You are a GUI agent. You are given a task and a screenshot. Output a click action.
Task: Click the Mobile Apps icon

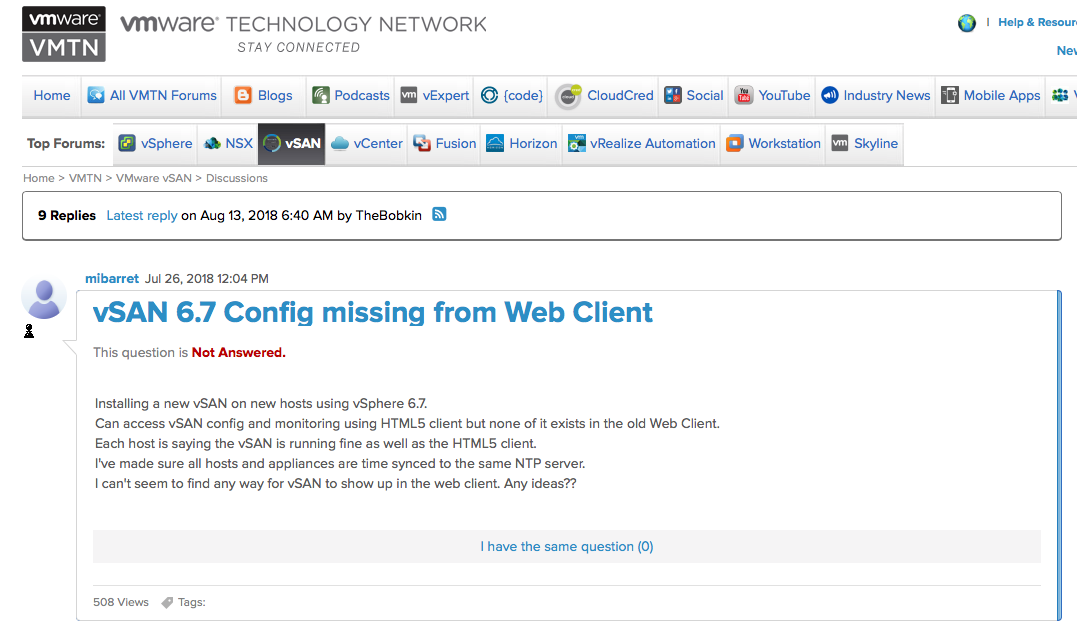click(x=950, y=95)
